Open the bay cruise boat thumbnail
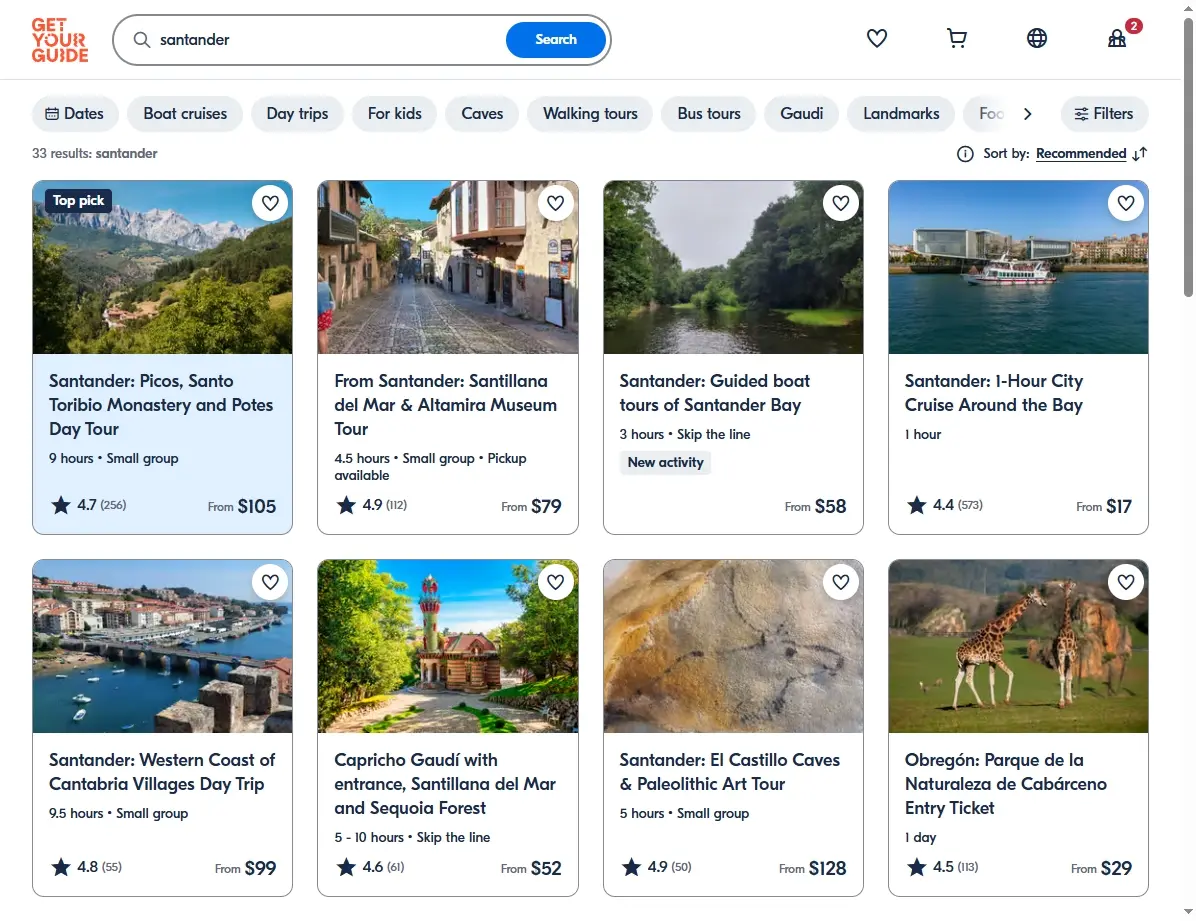 pyautogui.click(x=1018, y=267)
